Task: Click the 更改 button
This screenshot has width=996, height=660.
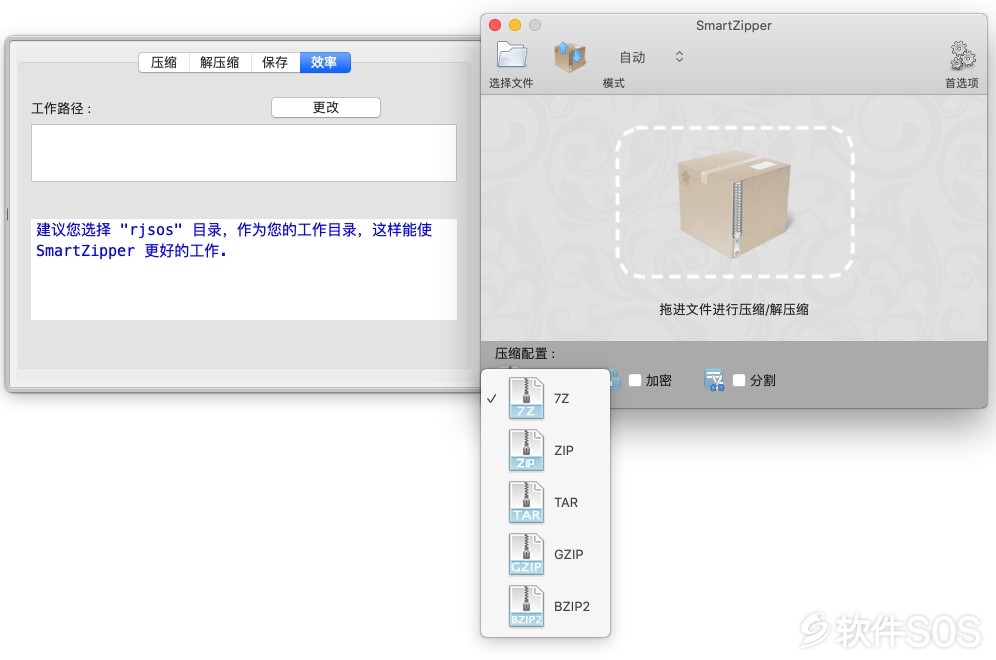Action: coord(326,107)
